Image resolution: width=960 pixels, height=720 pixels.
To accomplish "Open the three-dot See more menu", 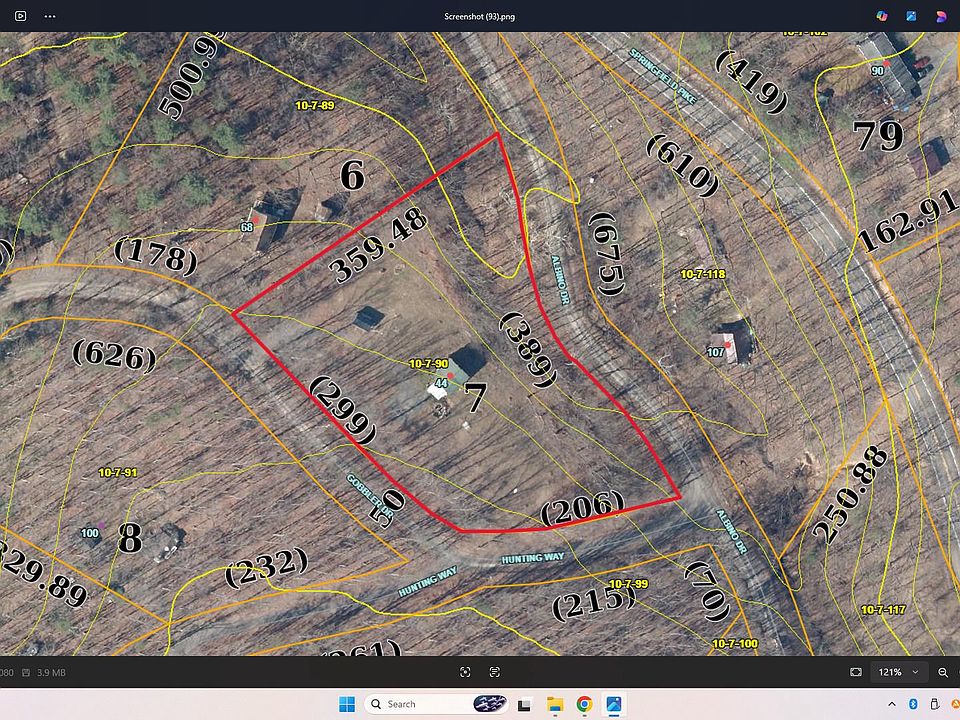I will click(50, 16).
